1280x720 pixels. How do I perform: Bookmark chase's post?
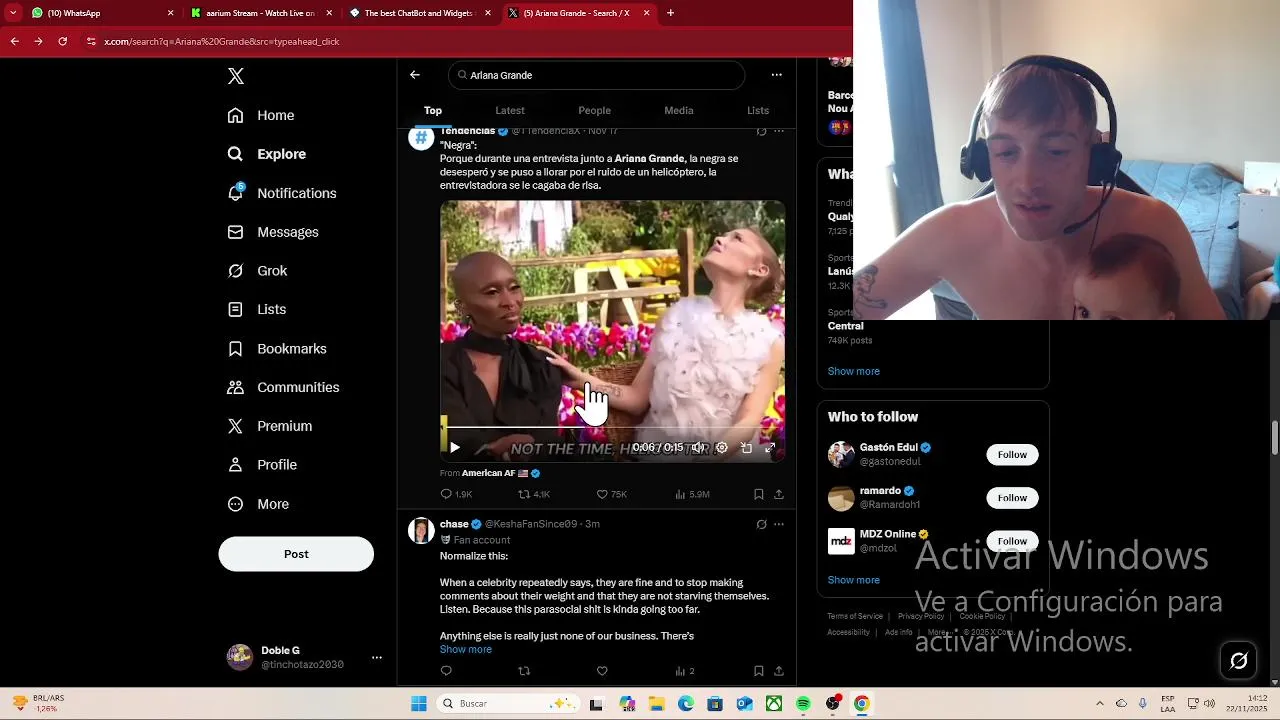[x=758, y=671]
